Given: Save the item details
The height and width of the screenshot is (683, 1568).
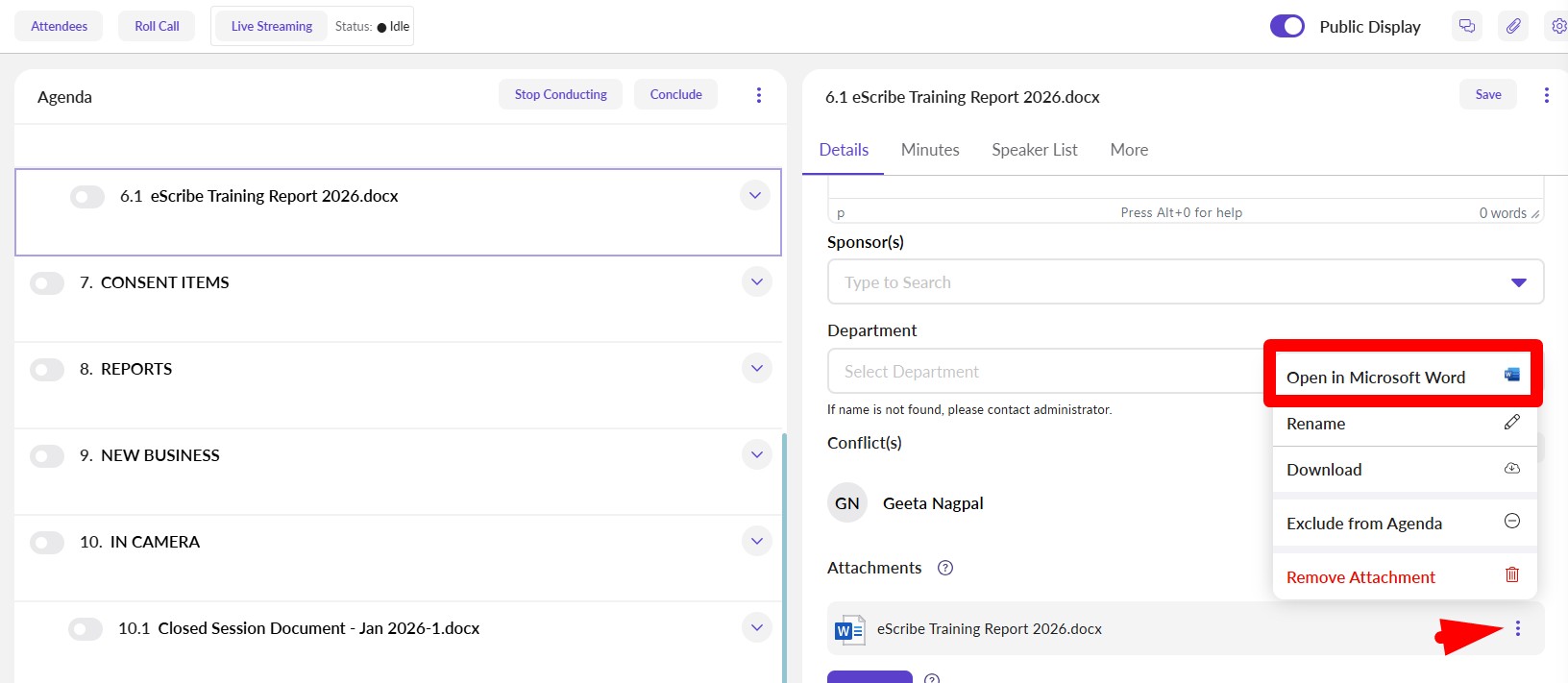Looking at the screenshot, I should (x=1488, y=94).
